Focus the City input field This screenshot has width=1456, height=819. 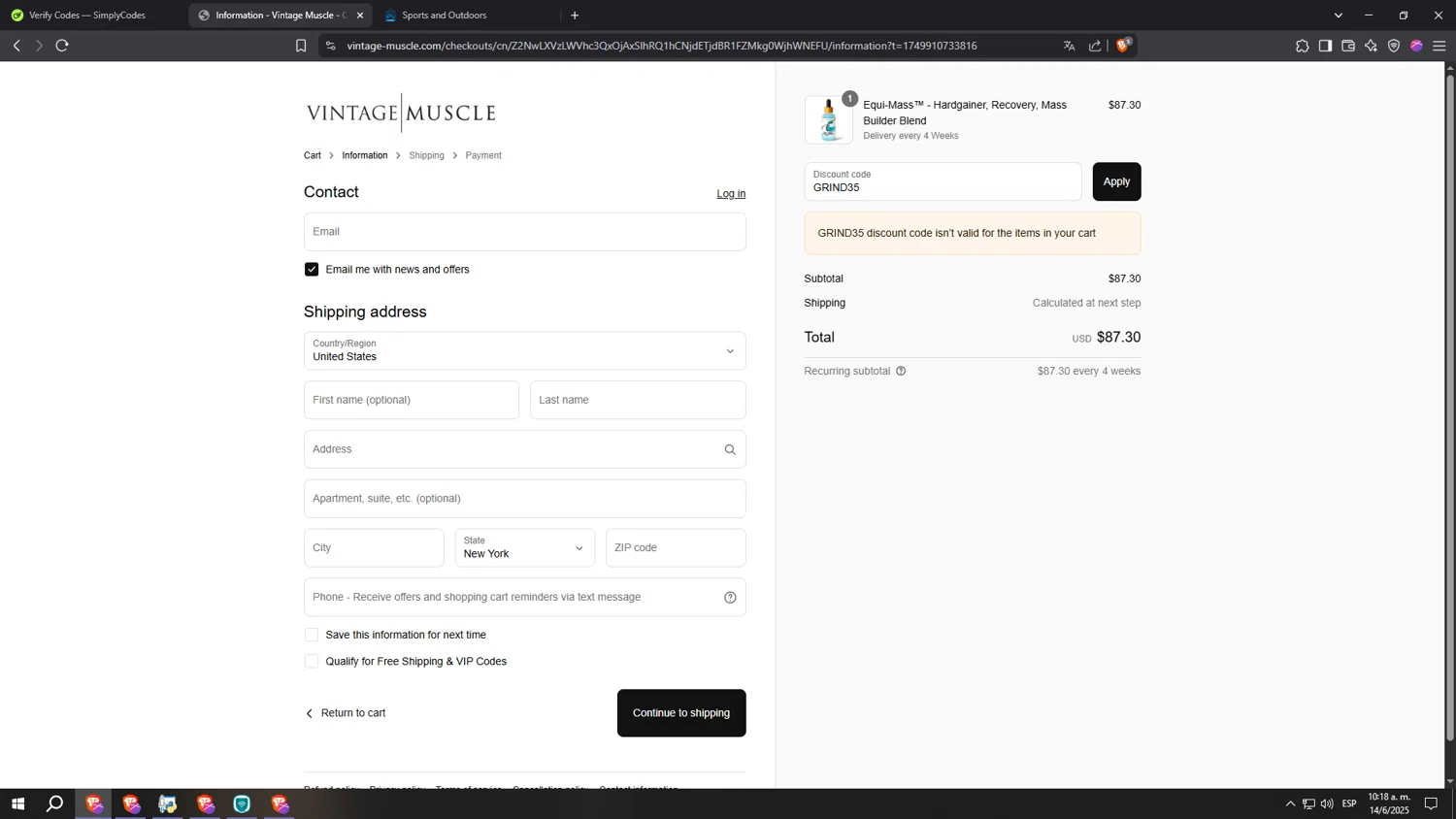coord(374,548)
